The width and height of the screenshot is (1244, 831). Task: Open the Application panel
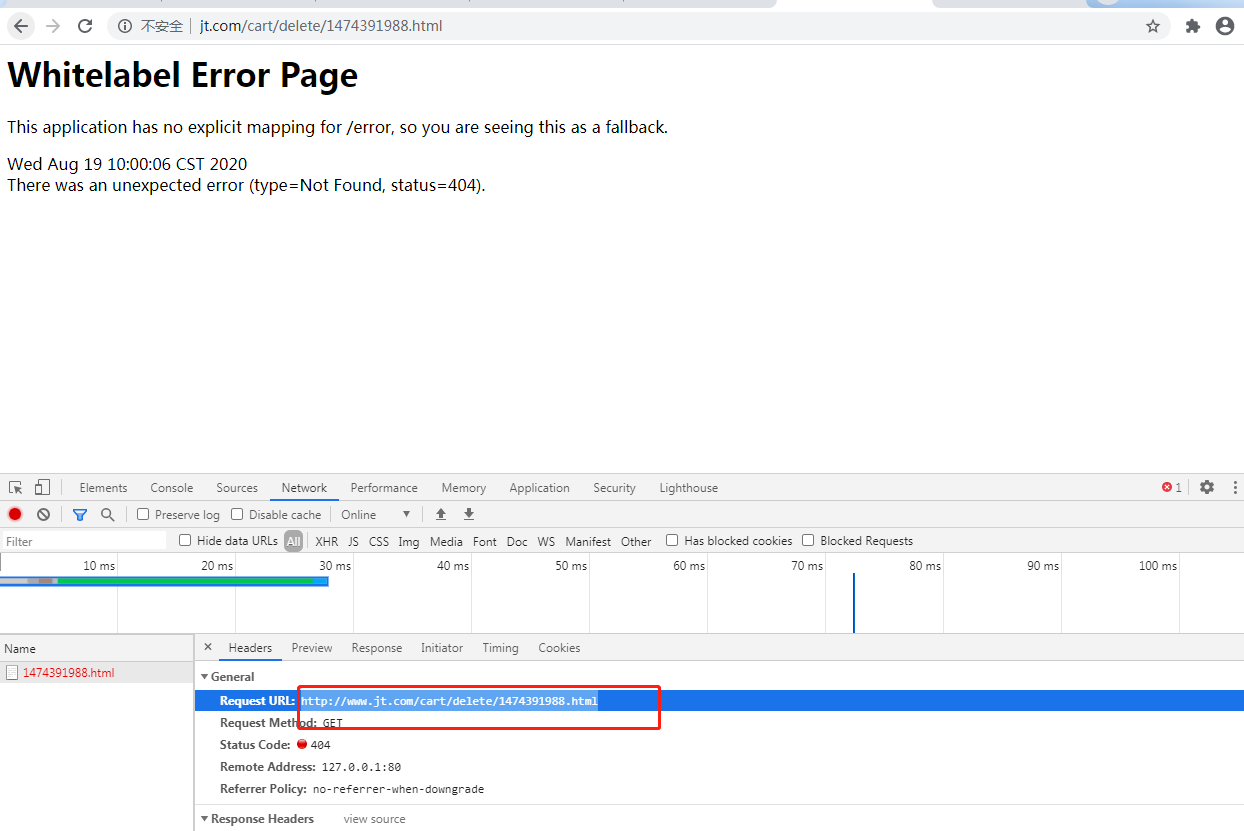pyautogui.click(x=539, y=488)
